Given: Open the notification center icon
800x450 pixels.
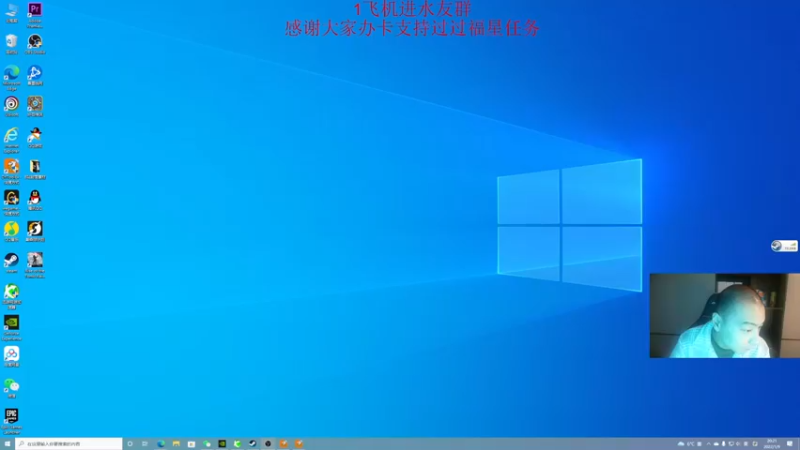Looking at the screenshot, I should click(x=790, y=444).
